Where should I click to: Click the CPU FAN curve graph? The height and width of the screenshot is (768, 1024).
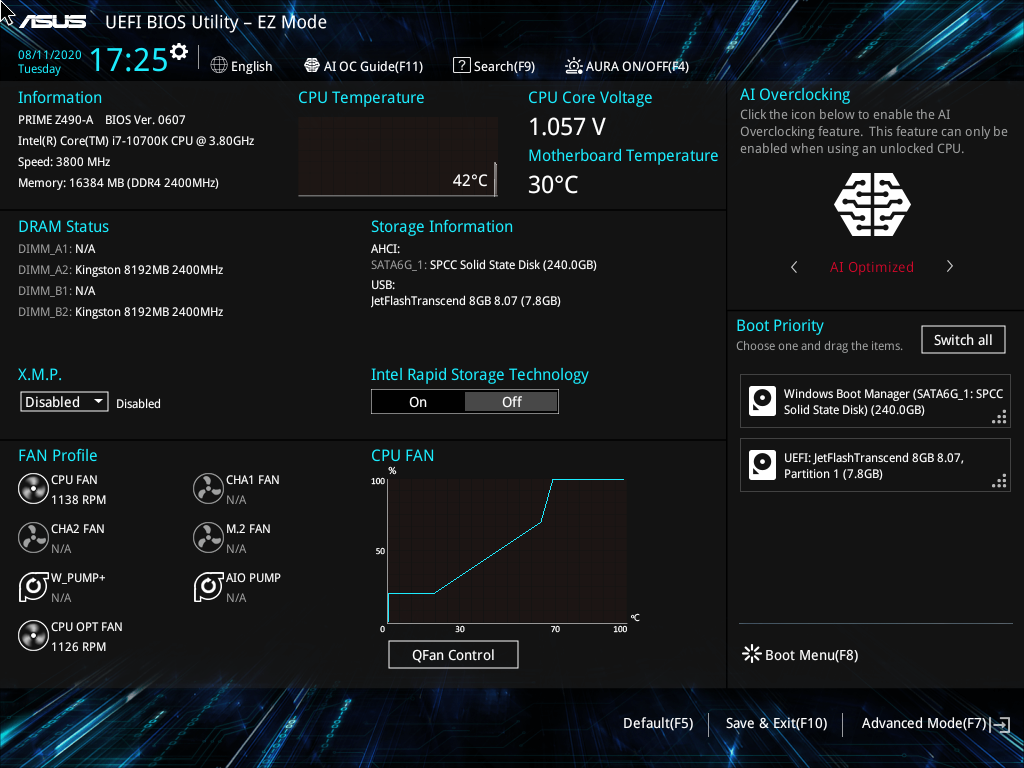[507, 551]
